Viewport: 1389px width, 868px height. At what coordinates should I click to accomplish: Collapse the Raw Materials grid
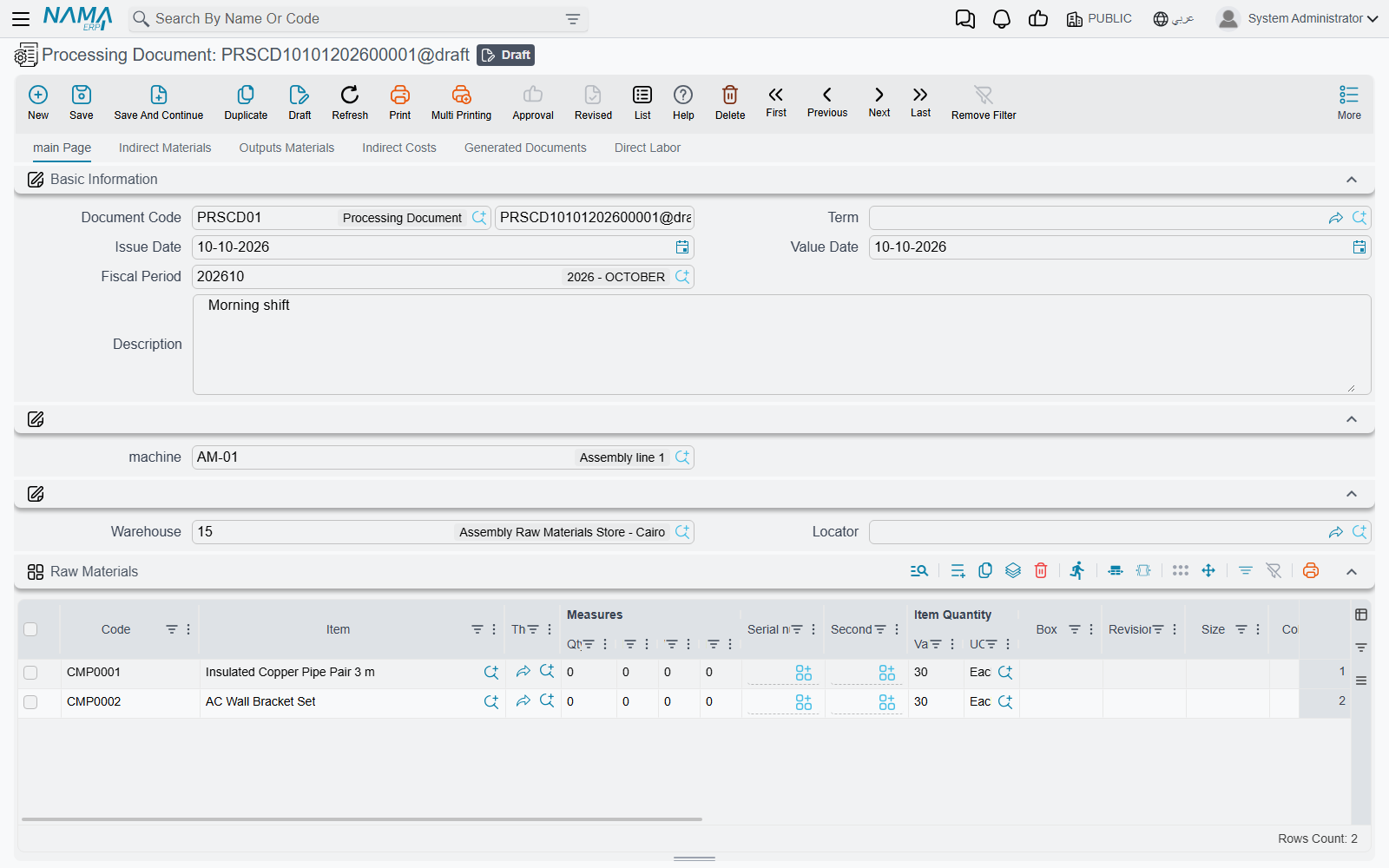pyautogui.click(x=1352, y=571)
